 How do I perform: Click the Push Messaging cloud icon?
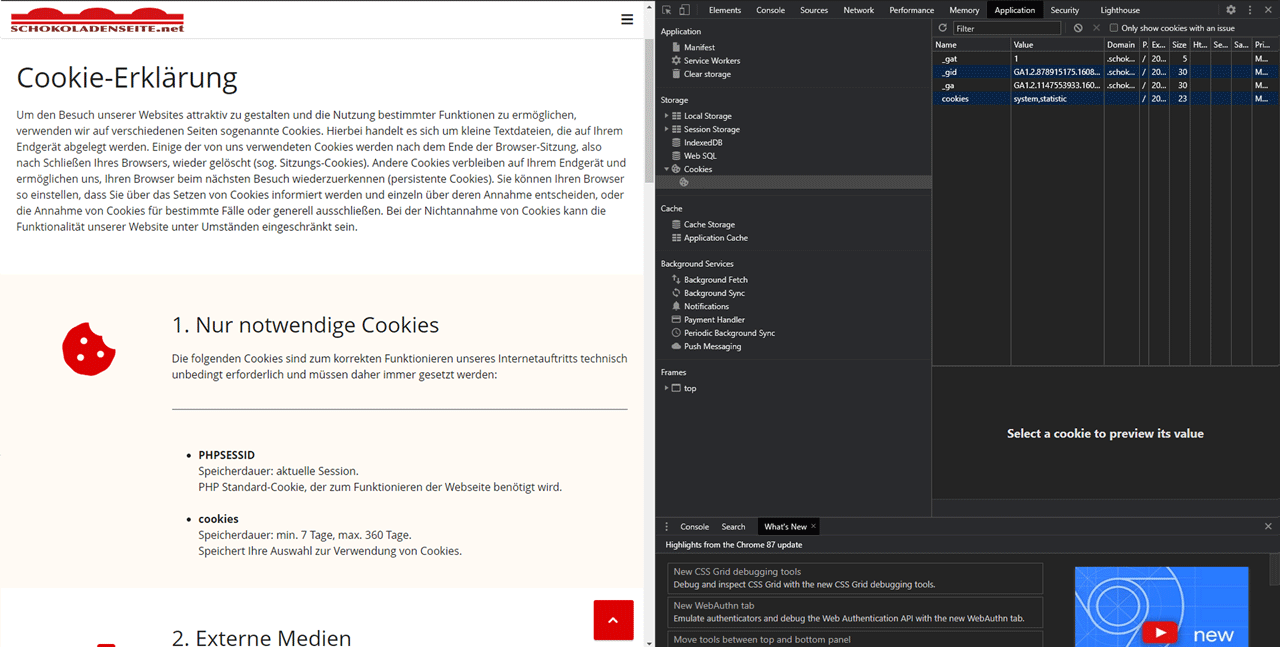tap(675, 346)
